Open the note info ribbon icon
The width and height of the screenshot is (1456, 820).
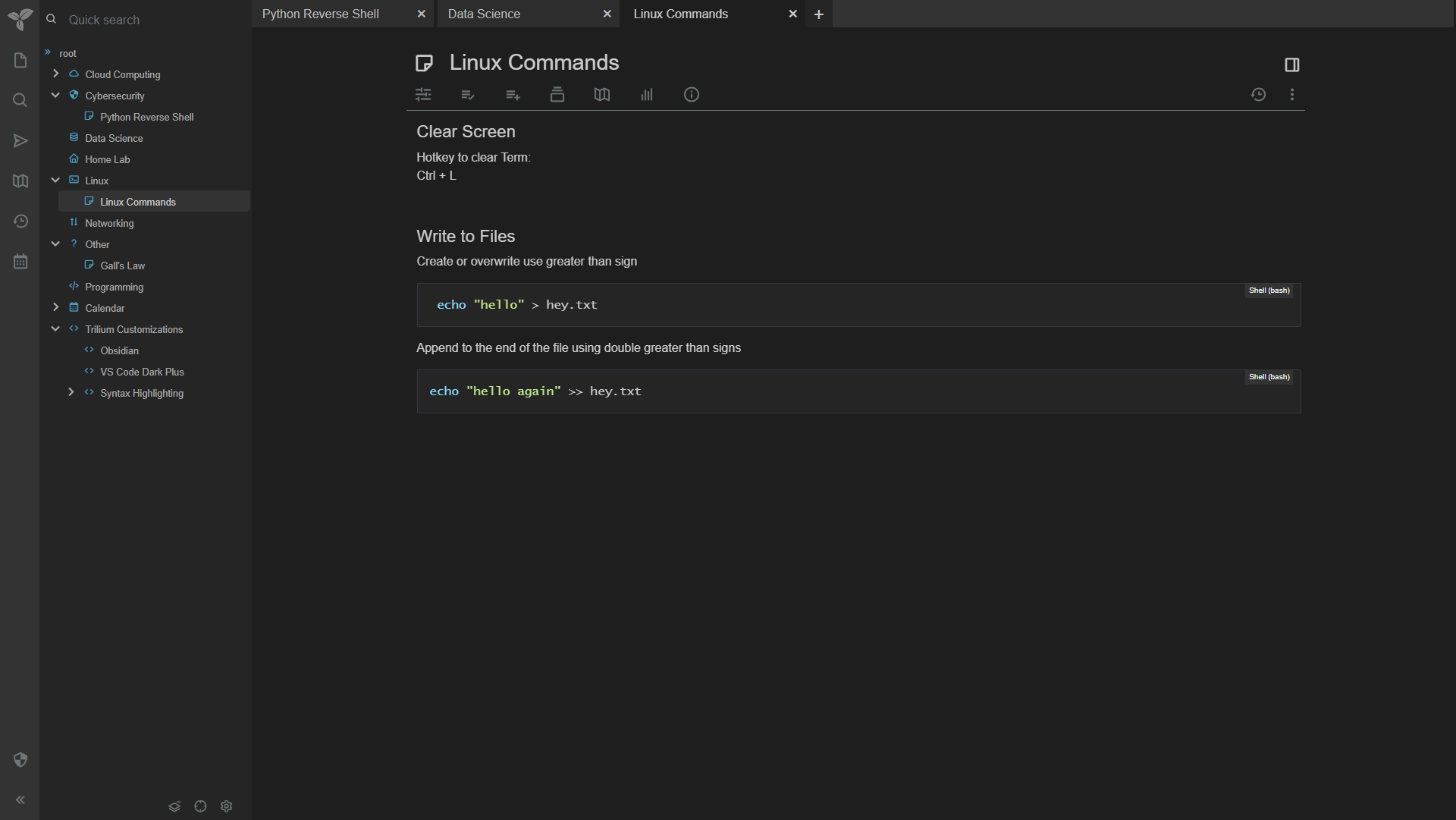click(691, 95)
